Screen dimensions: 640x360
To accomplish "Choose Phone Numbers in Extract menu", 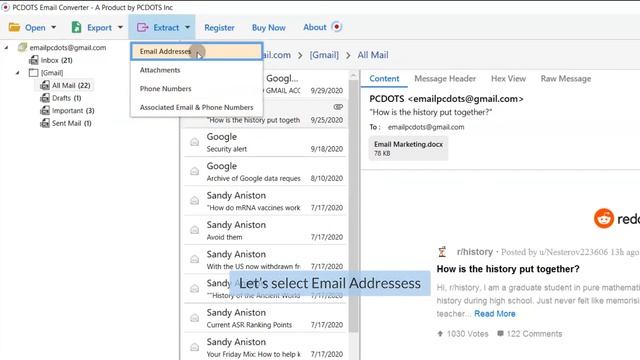I will (196, 89).
